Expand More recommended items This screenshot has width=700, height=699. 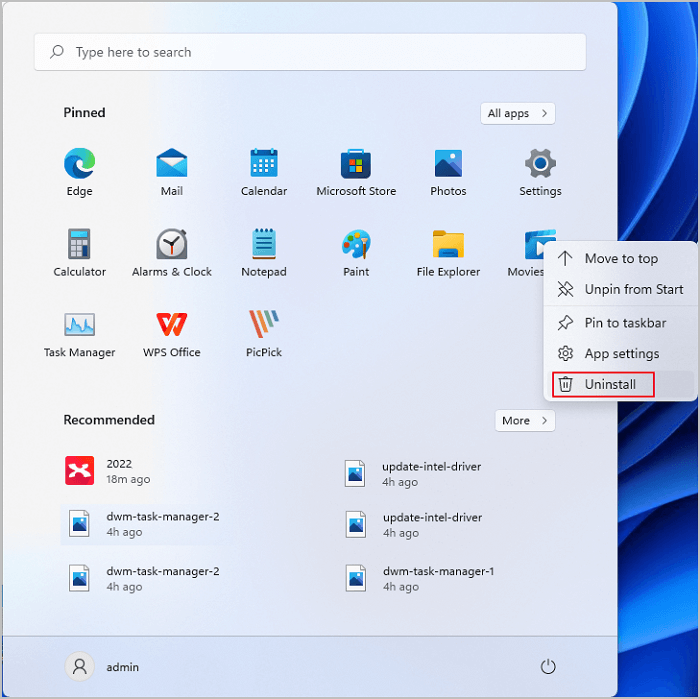525,420
